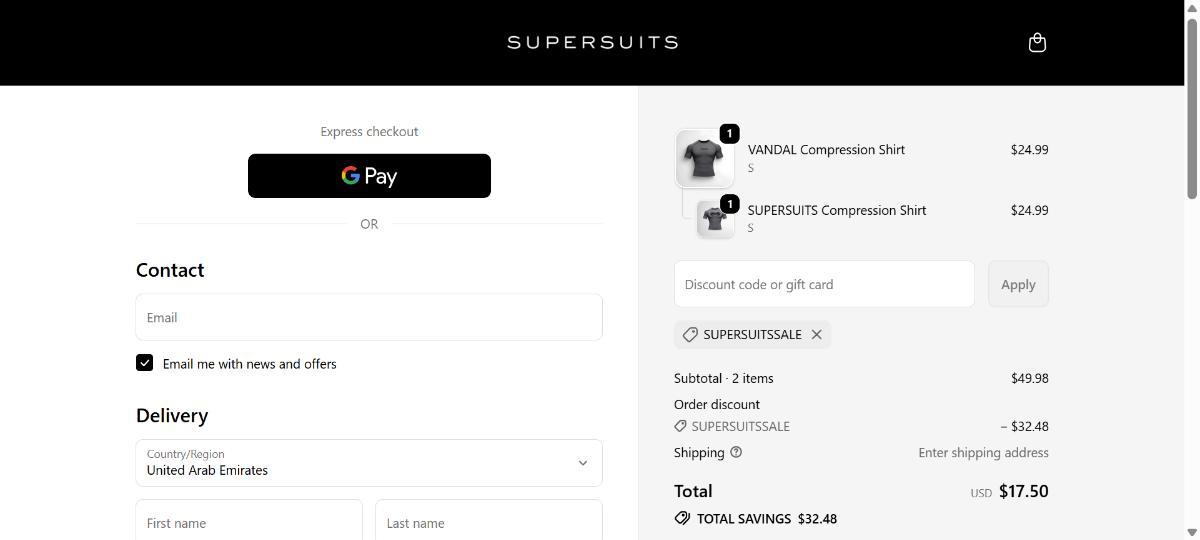Remove the SUPERSUITSSALE discount code
The height and width of the screenshot is (540, 1200).
[817, 335]
